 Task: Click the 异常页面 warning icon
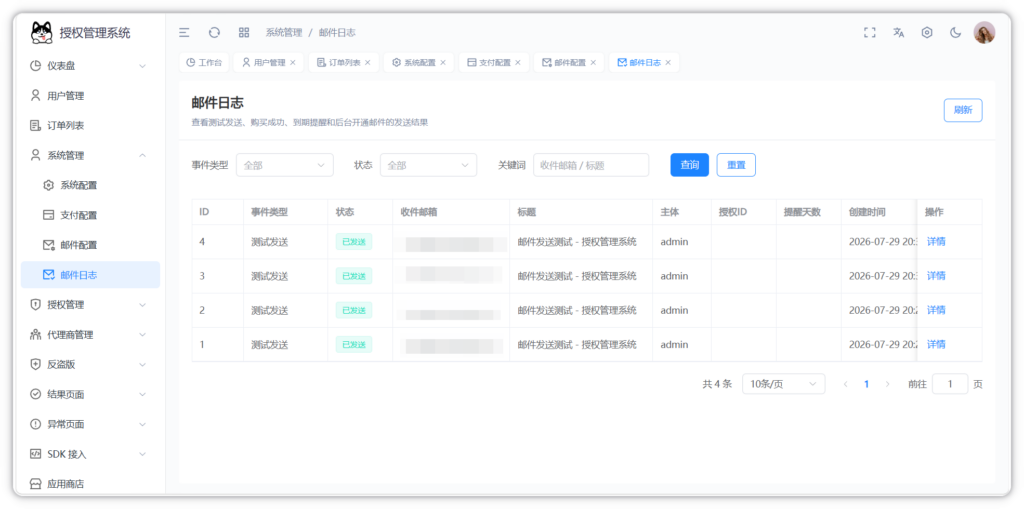click(36, 424)
